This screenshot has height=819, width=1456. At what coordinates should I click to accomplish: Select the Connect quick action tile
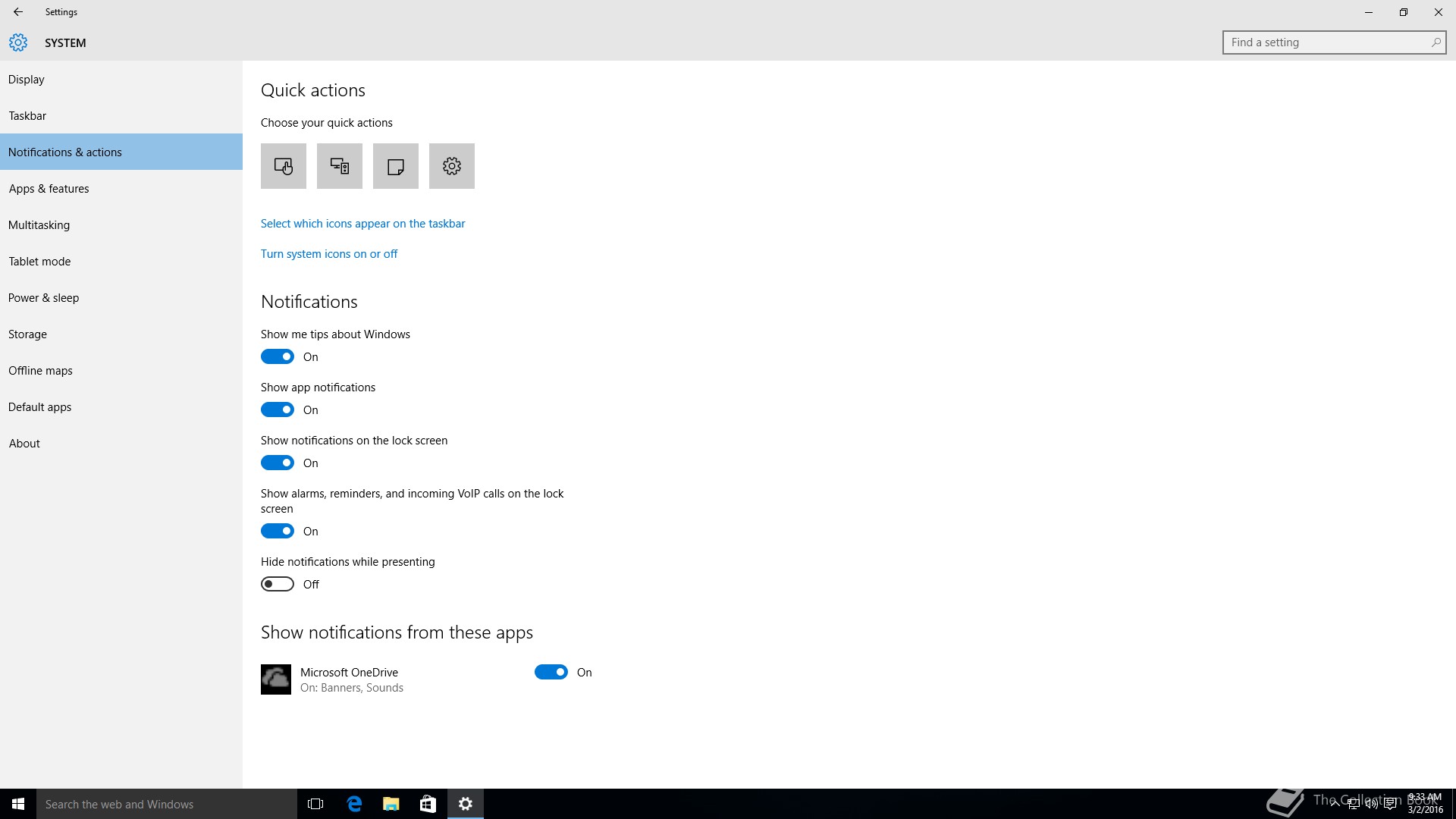pos(340,166)
